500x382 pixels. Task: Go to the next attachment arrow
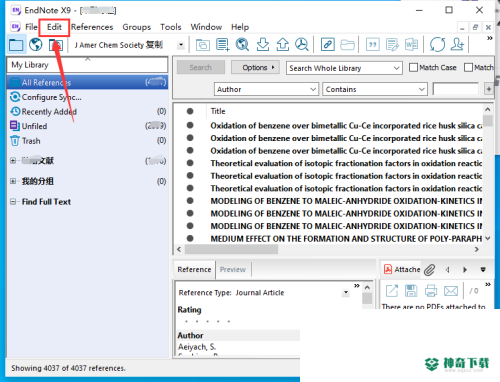(465, 270)
